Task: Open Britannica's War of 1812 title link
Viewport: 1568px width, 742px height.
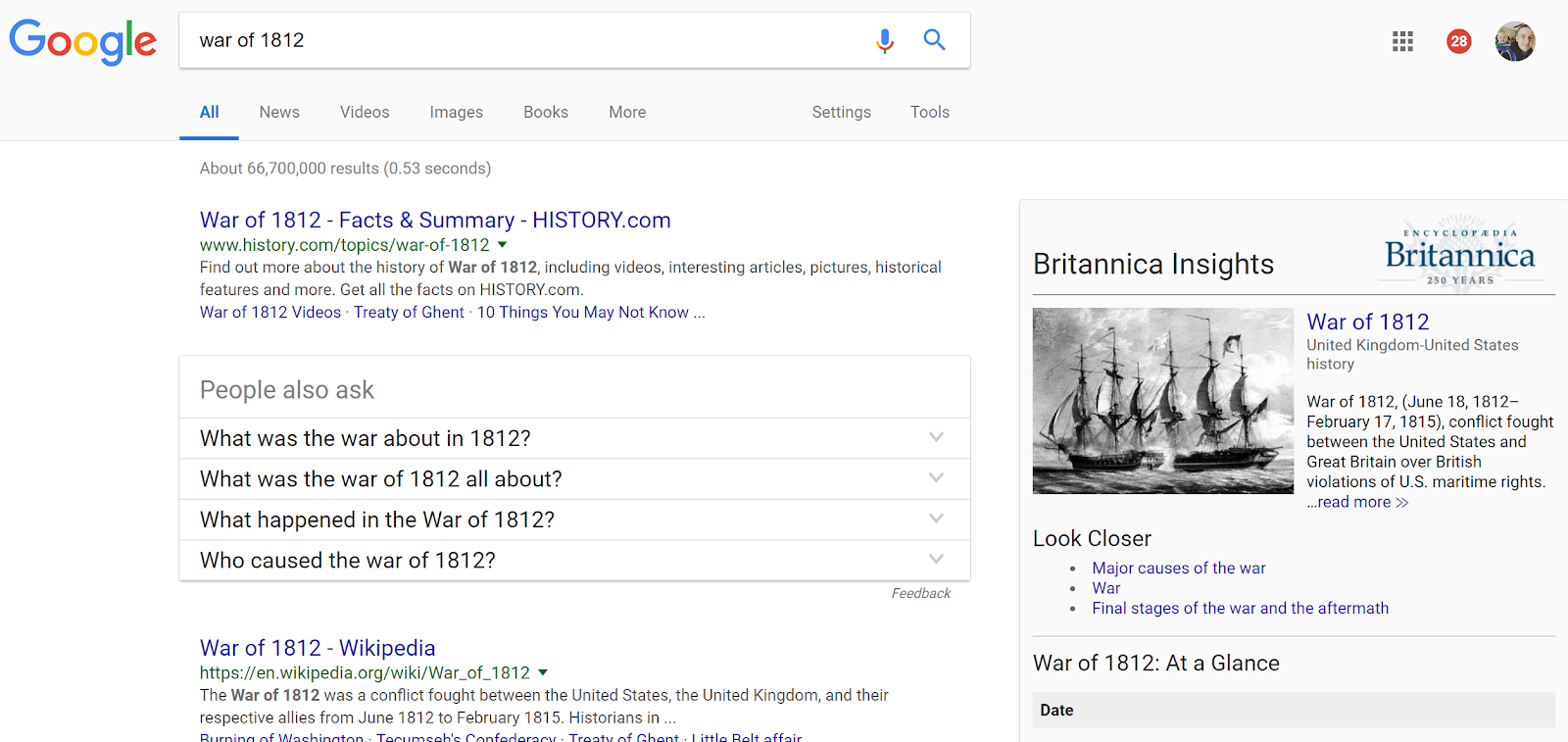Action: (1368, 322)
